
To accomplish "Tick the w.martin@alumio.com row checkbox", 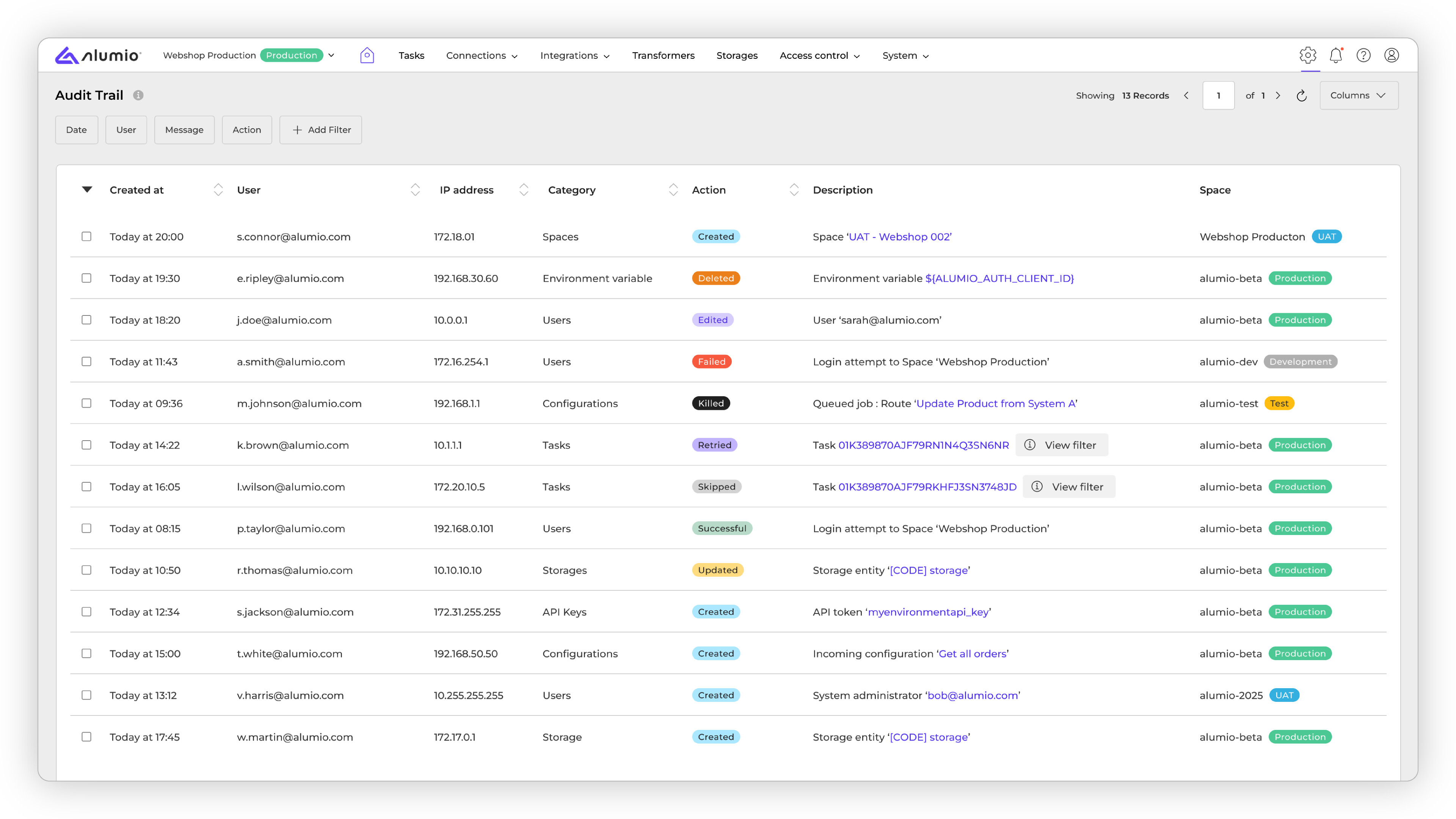I will point(86,736).
